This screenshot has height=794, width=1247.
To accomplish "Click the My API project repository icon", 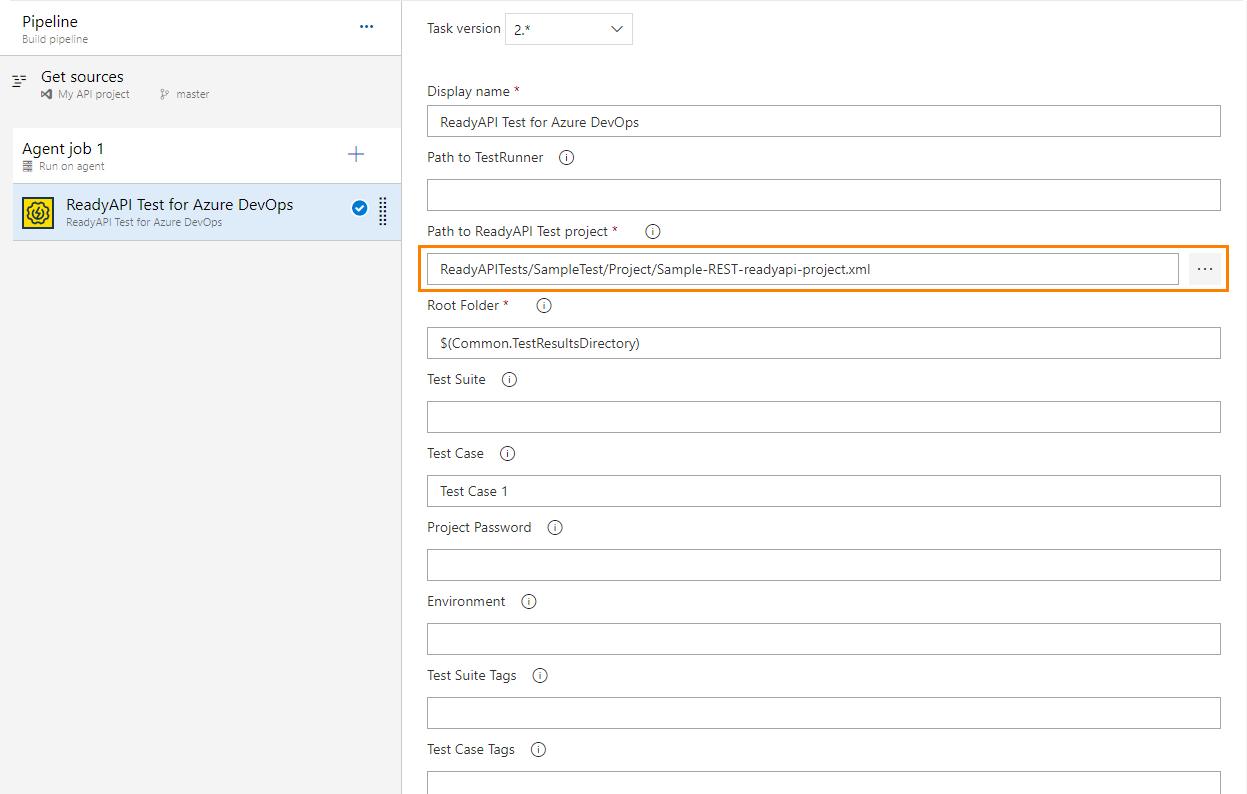I will [x=48, y=93].
